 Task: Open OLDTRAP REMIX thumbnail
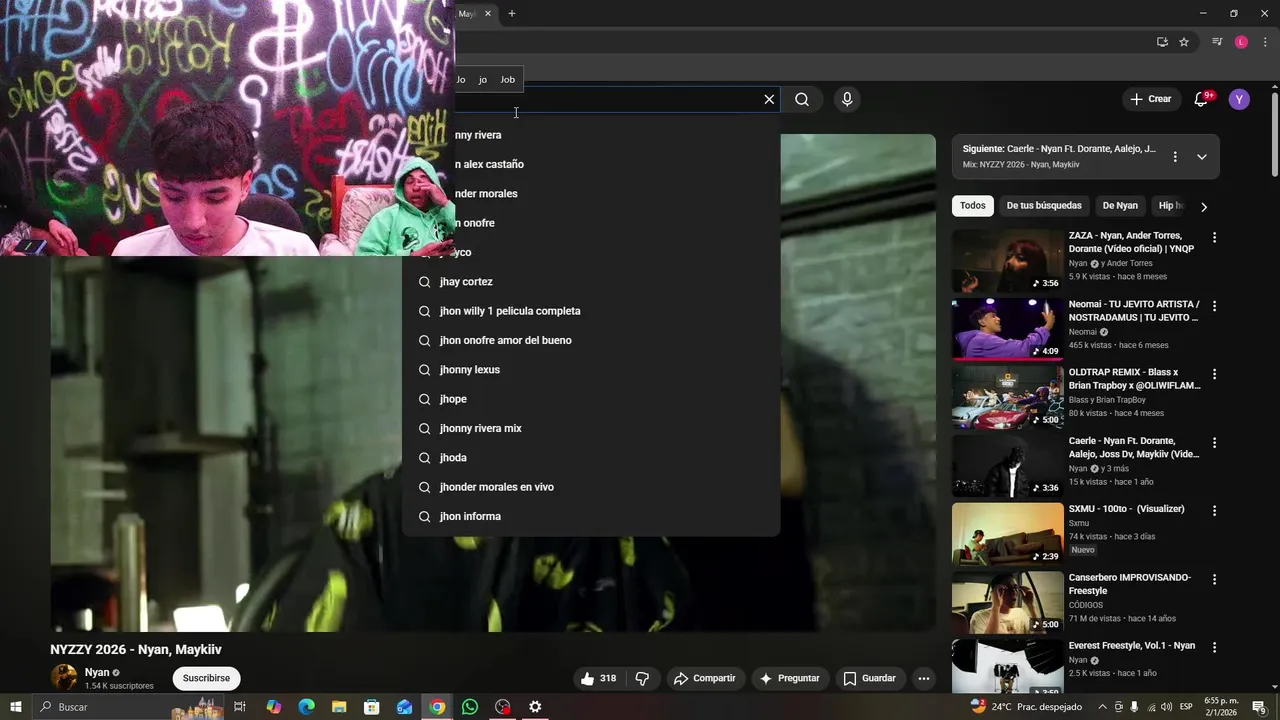click(x=1007, y=397)
